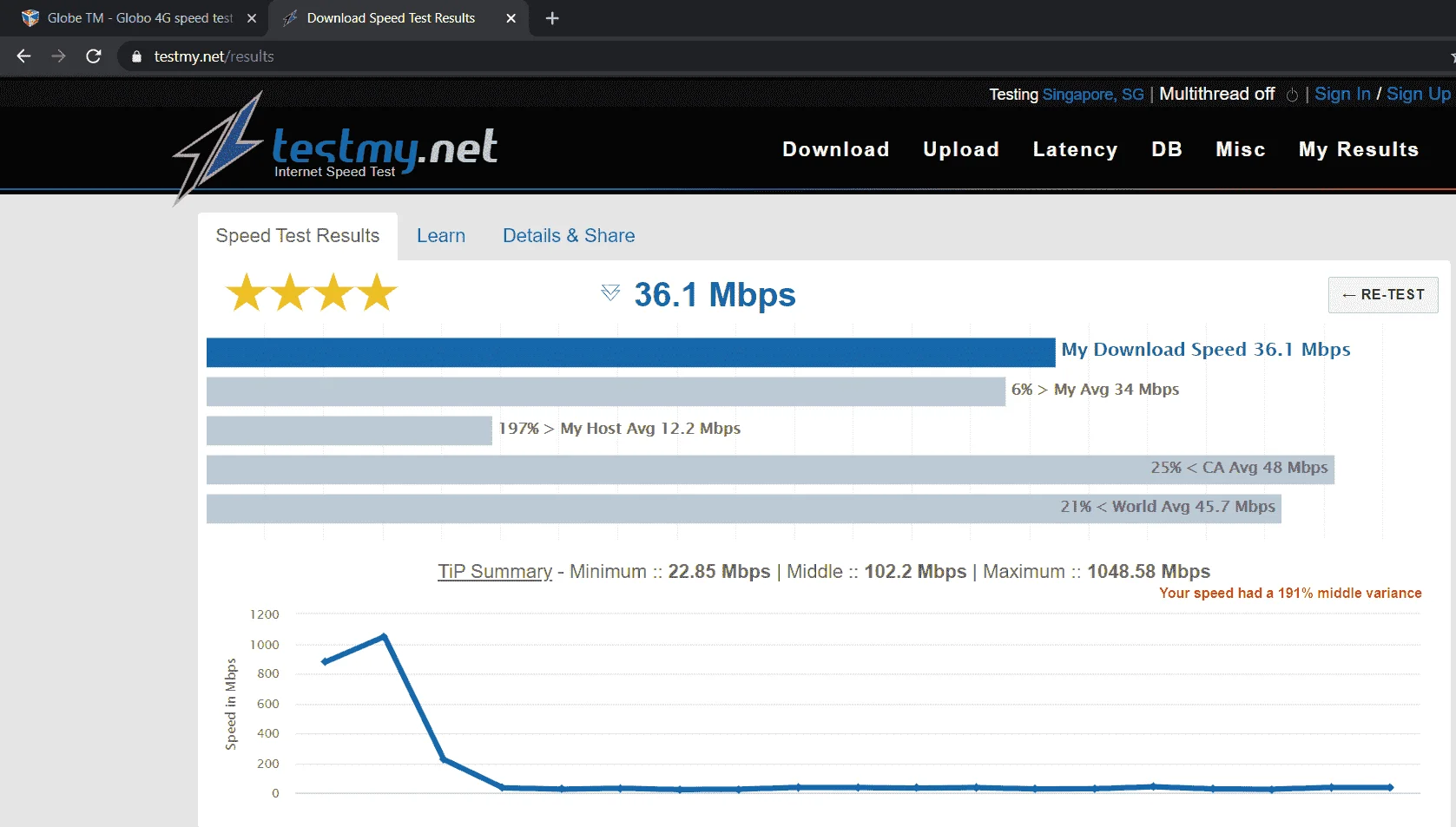This screenshot has width=1456, height=827.
Task: Click the RE-TEST button
Action: click(x=1383, y=295)
